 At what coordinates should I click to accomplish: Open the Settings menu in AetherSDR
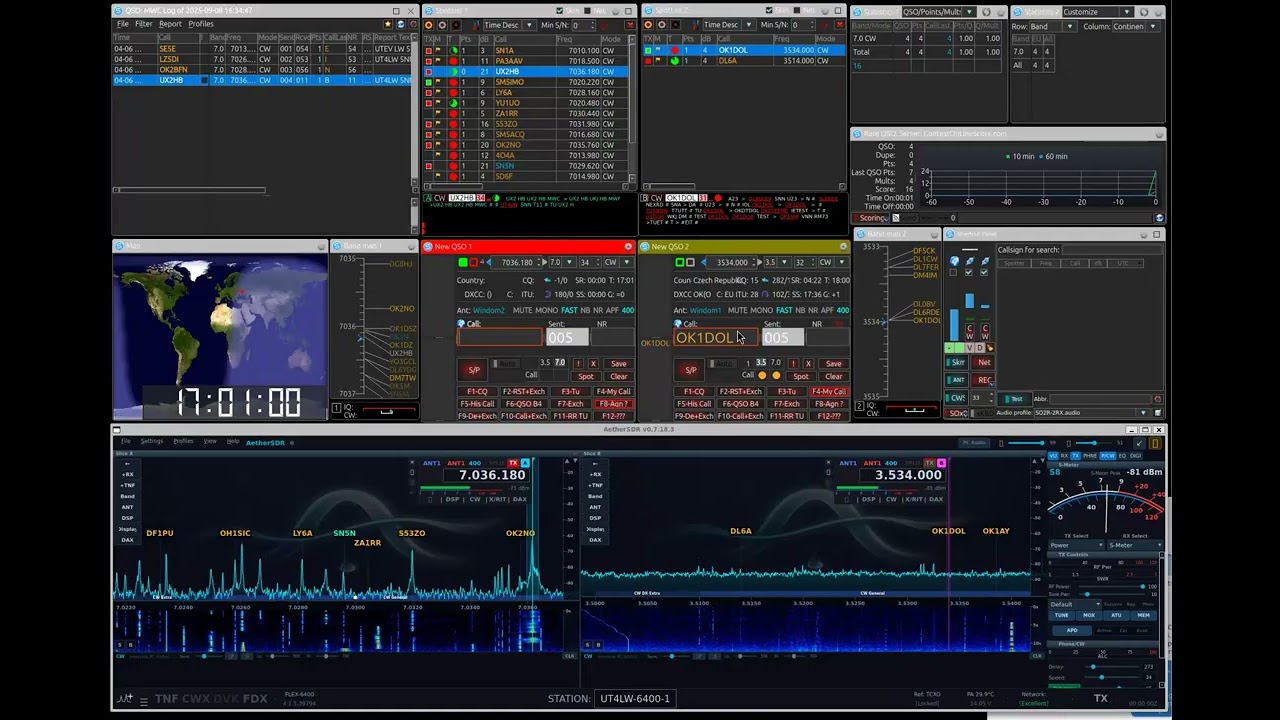152,441
